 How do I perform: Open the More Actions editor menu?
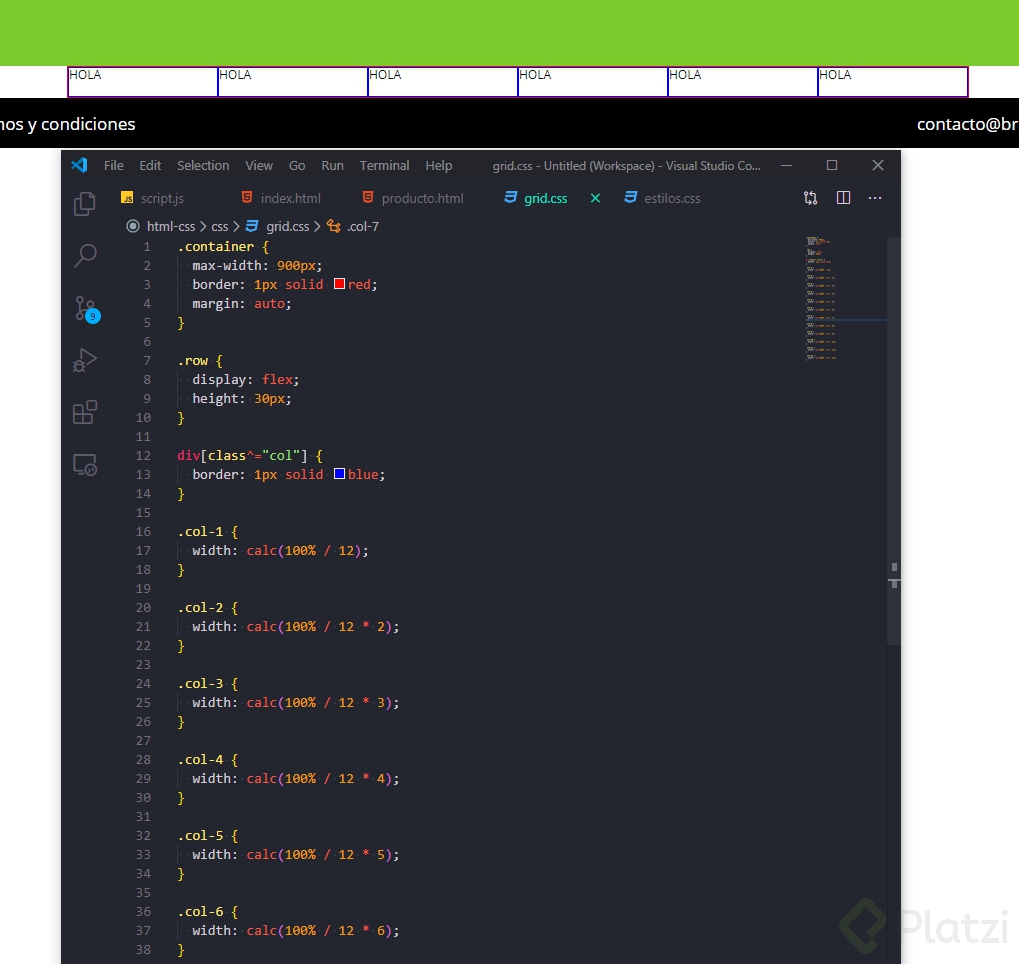tap(875, 198)
